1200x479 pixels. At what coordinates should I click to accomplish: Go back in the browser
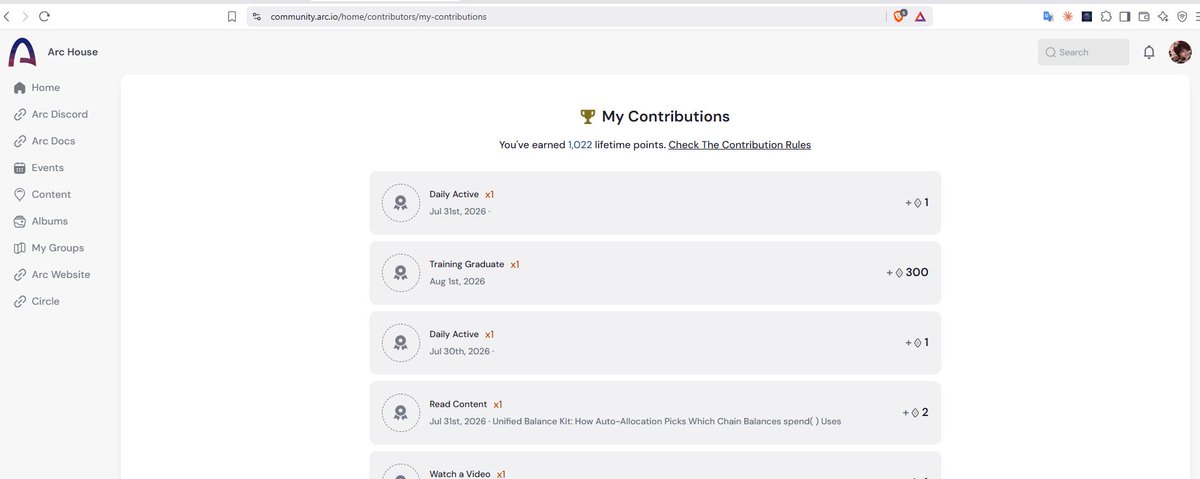click(x=8, y=16)
